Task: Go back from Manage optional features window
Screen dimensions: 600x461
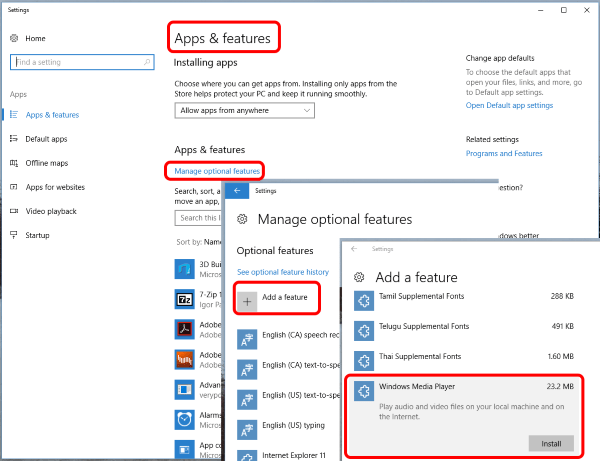Action: pyautogui.click(x=238, y=190)
